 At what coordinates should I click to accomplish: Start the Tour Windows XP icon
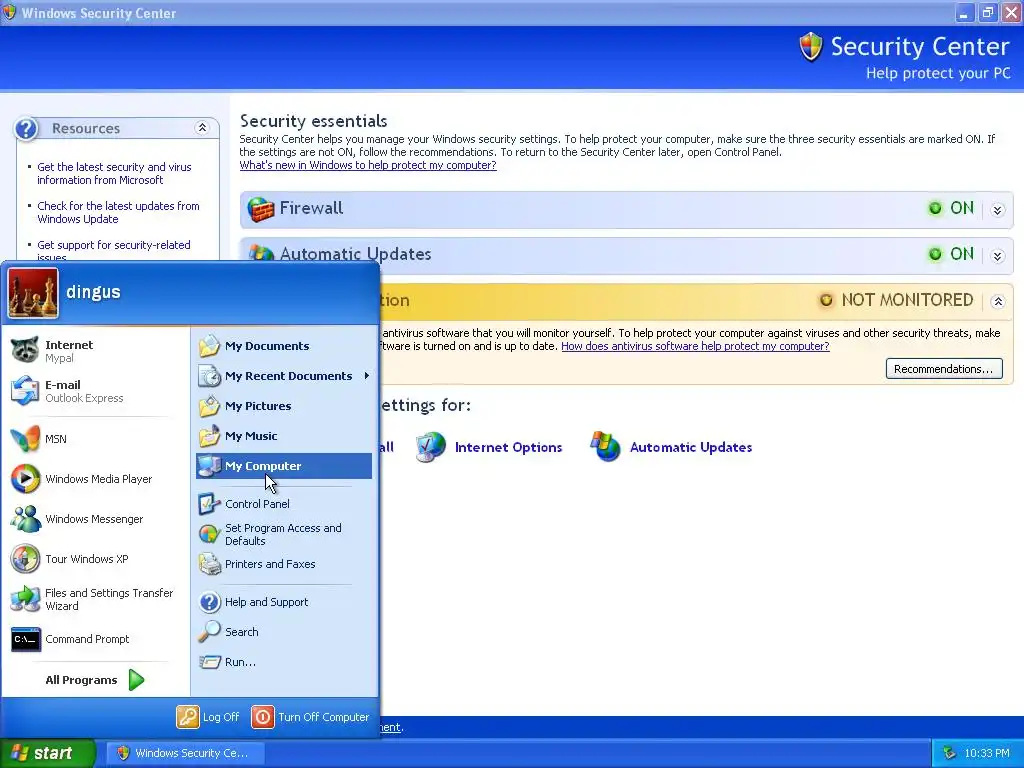(25, 559)
